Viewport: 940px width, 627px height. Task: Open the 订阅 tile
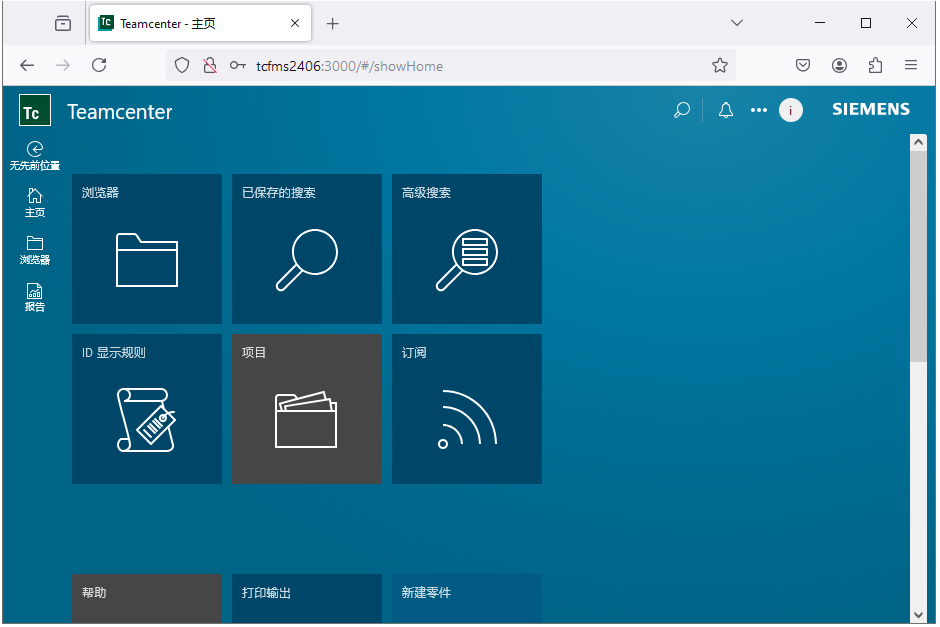tap(467, 409)
